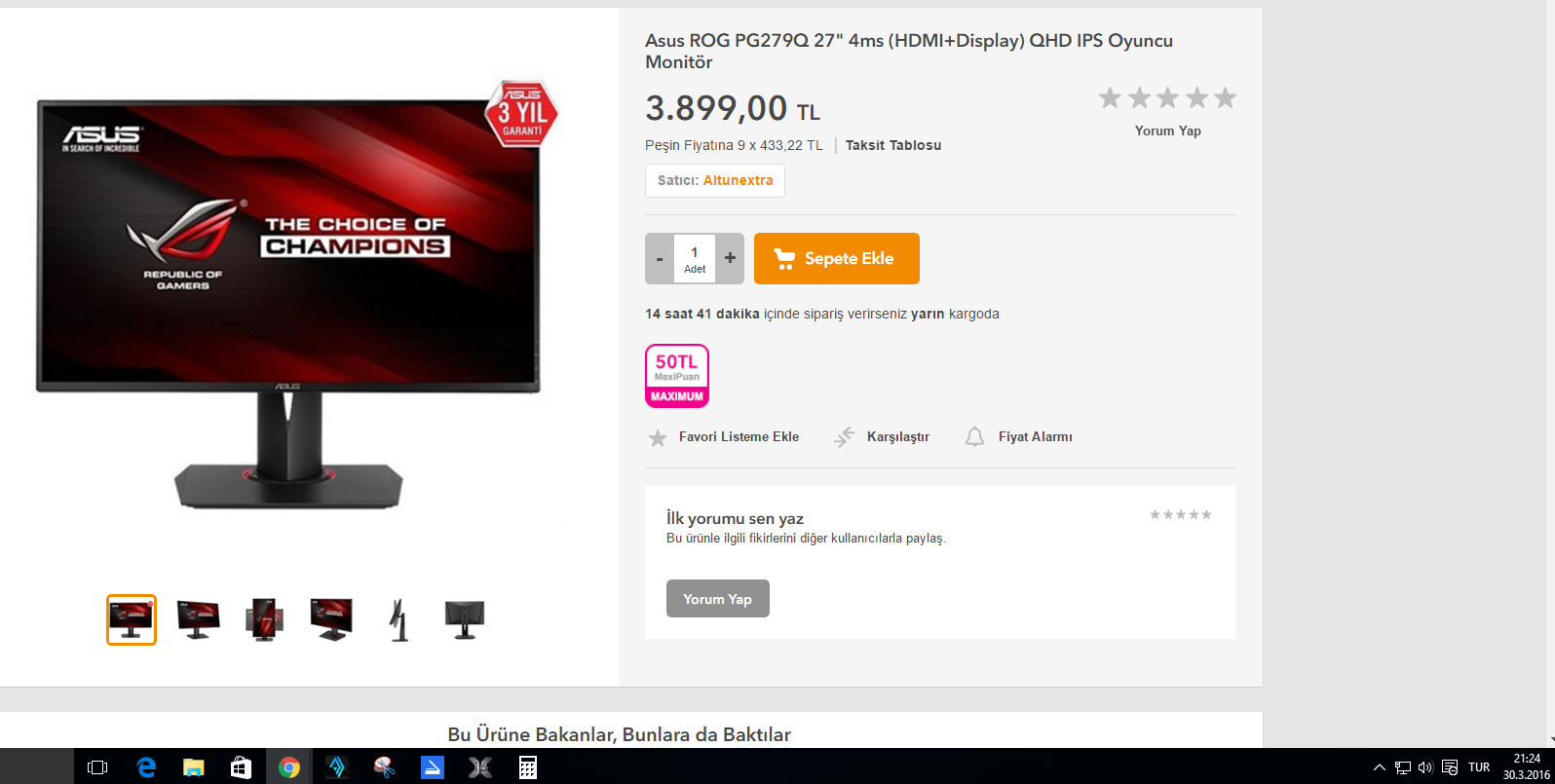The height and width of the screenshot is (784, 1555).
Task: Click the gray Yorum Yap button
Action: [718, 599]
